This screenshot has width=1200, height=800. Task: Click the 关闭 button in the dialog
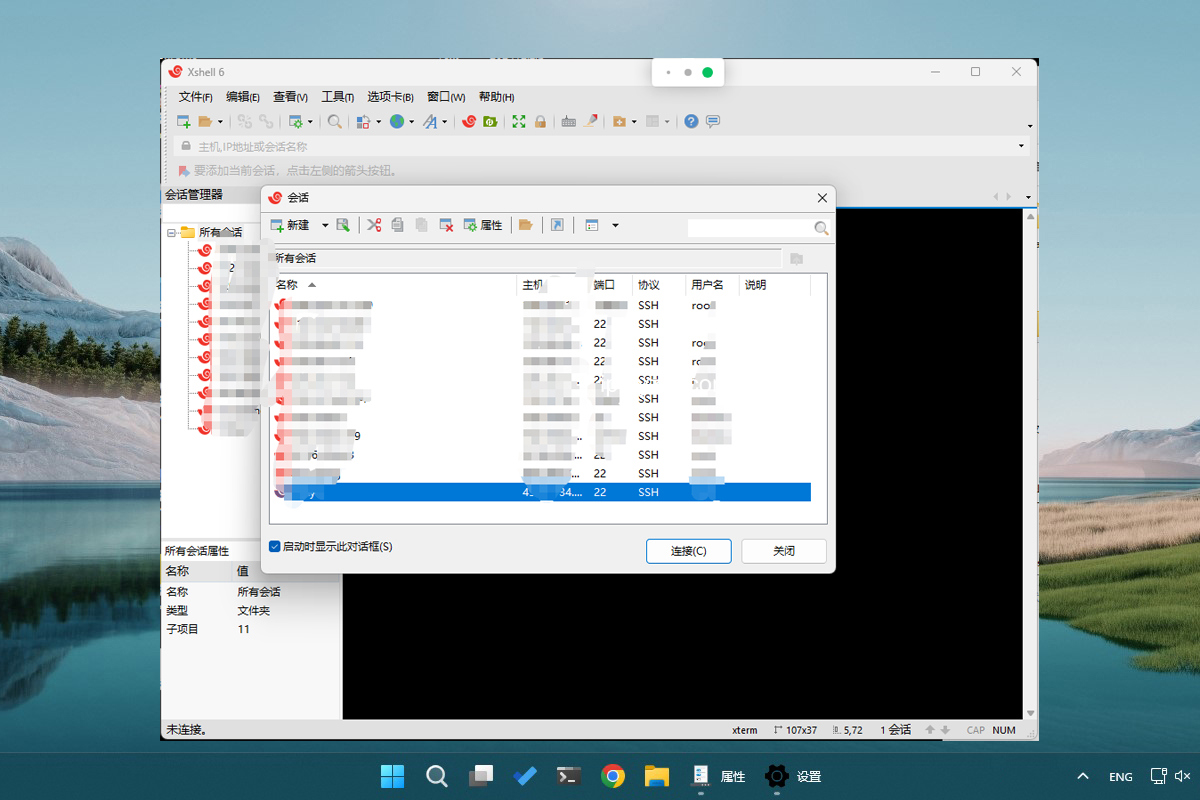click(x=784, y=551)
